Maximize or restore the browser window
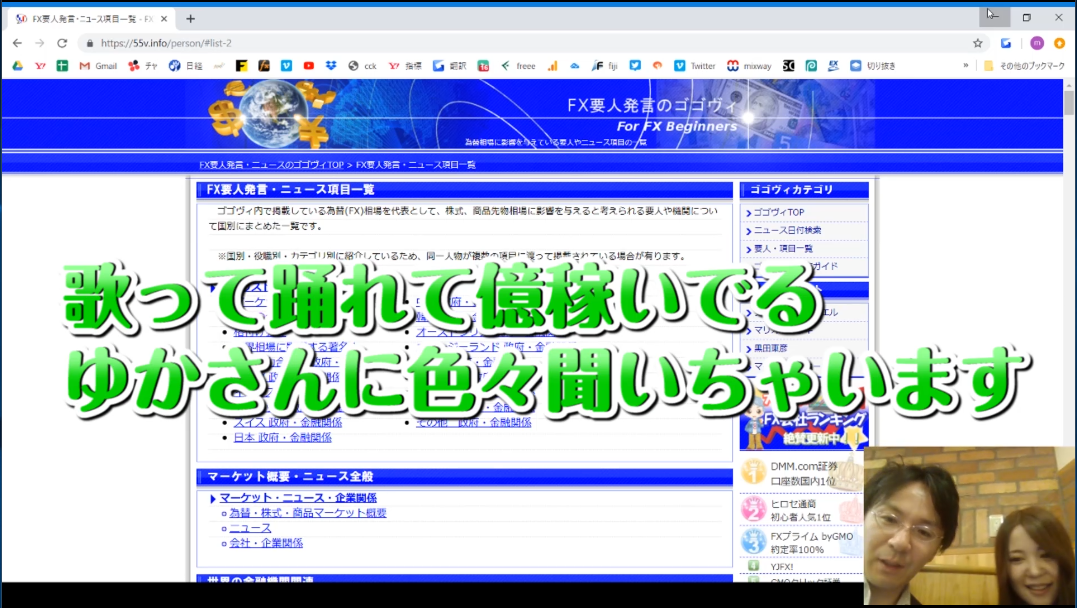Viewport: 1077px width, 608px height. tap(1026, 18)
